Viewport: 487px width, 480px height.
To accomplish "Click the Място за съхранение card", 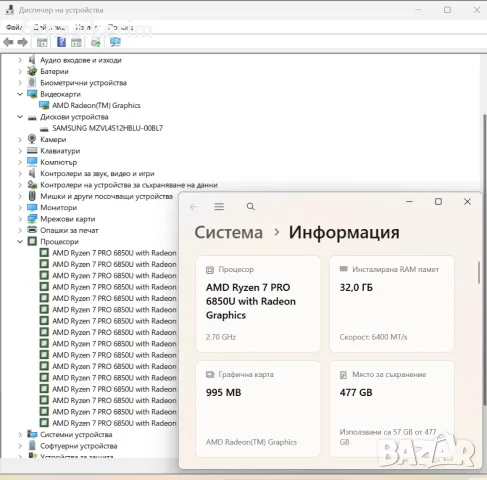I will click(x=392, y=409).
